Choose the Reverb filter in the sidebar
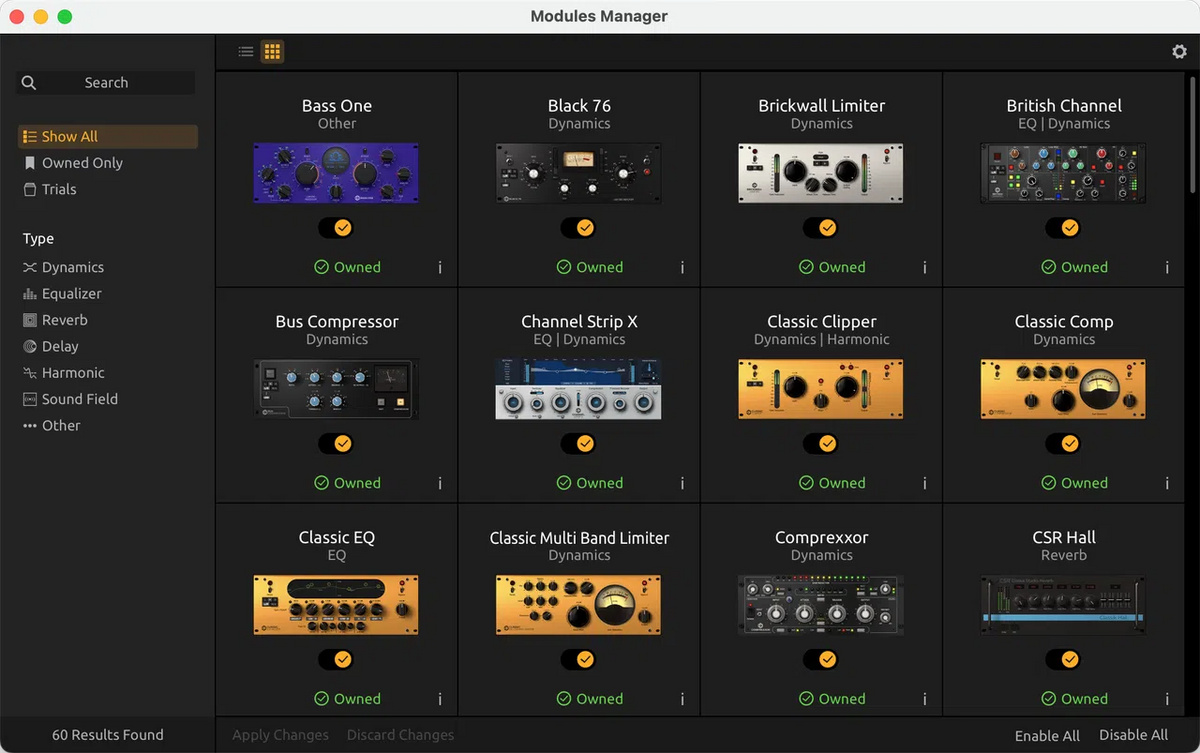1200x753 pixels. (31, 319)
